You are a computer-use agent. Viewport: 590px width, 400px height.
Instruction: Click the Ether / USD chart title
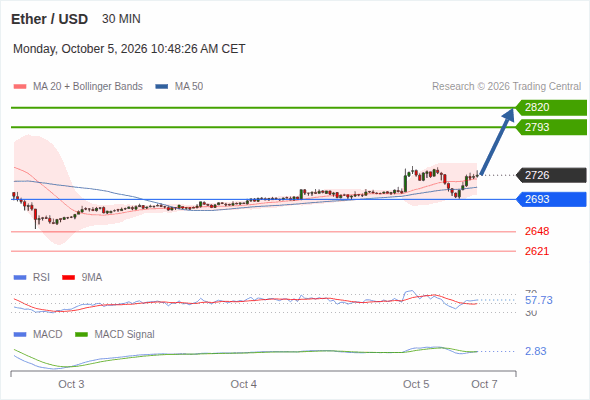pos(49,19)
